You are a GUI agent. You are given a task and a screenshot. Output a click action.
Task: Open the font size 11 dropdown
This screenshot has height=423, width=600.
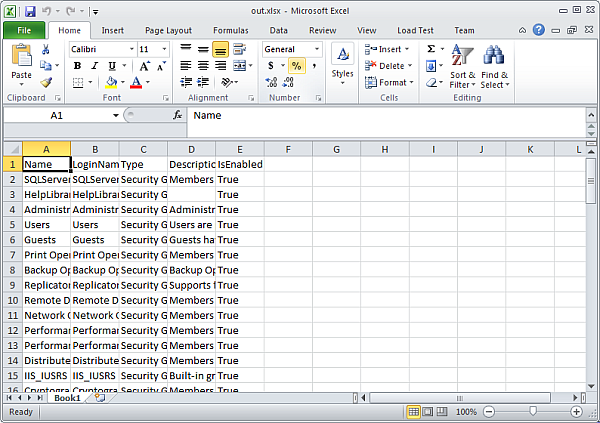164,49
